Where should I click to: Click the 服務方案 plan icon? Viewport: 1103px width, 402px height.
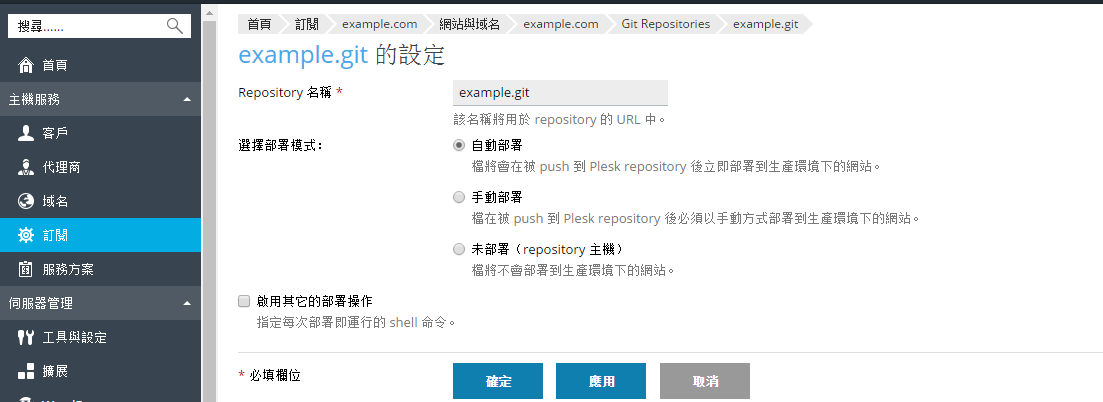pos(26,269)
